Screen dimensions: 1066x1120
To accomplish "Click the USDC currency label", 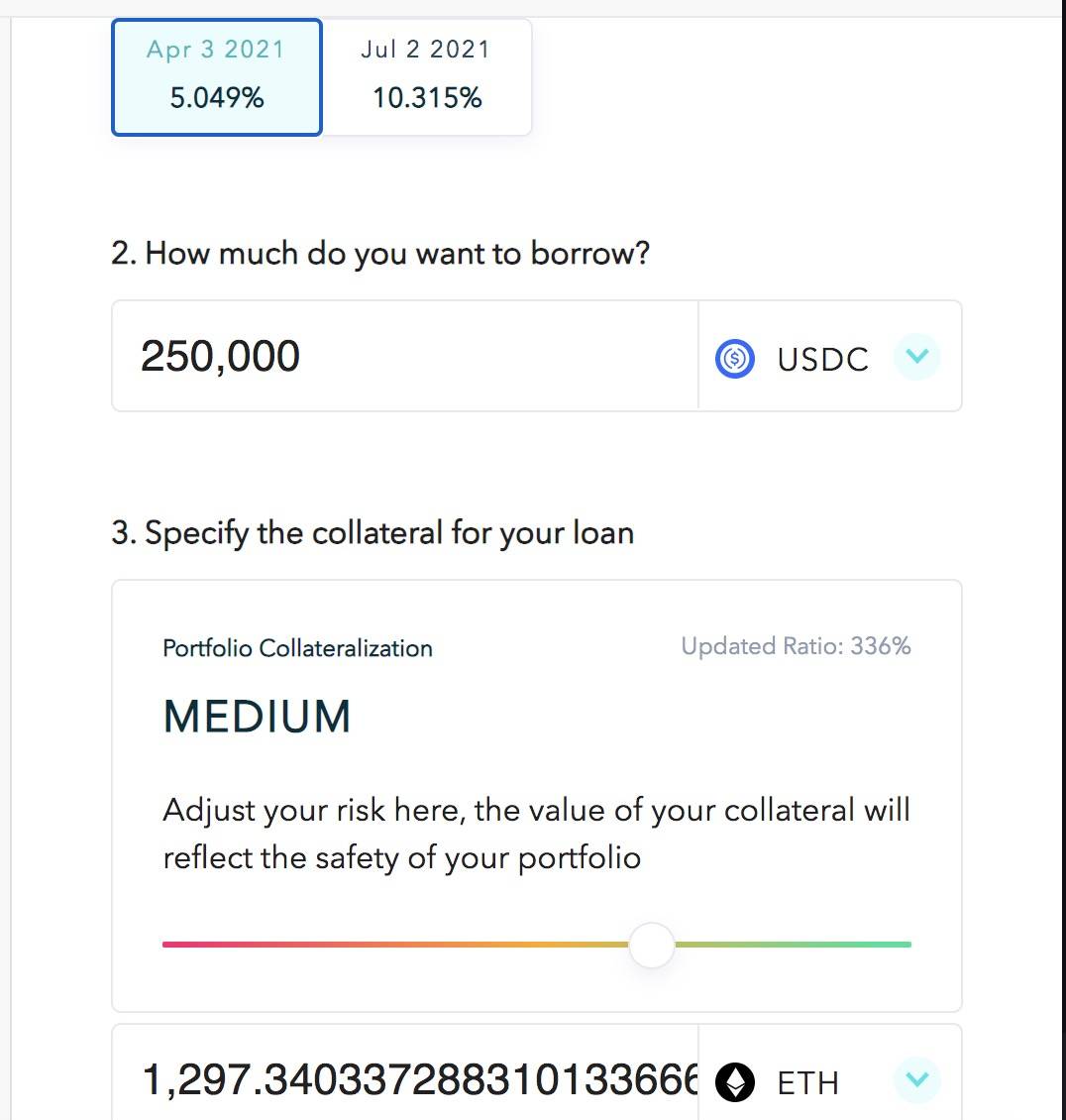I will click(822, 359).
